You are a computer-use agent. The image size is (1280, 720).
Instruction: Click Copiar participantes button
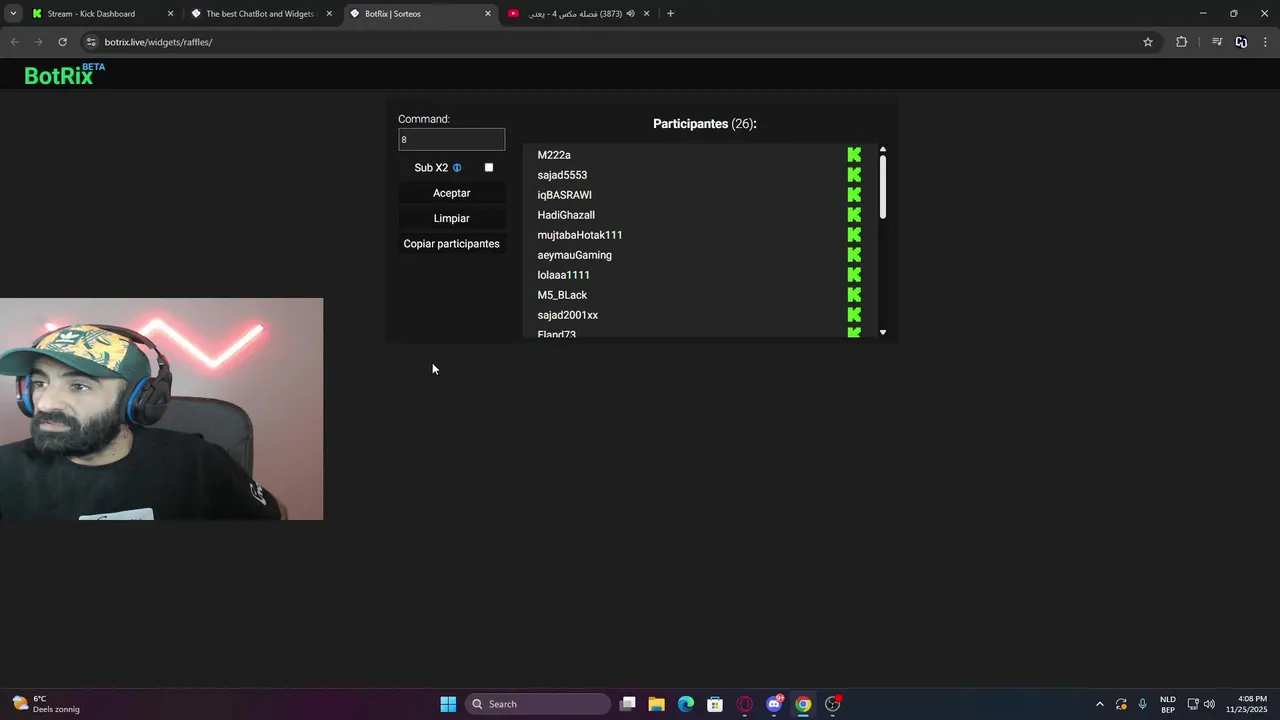[x=451, y=244]
